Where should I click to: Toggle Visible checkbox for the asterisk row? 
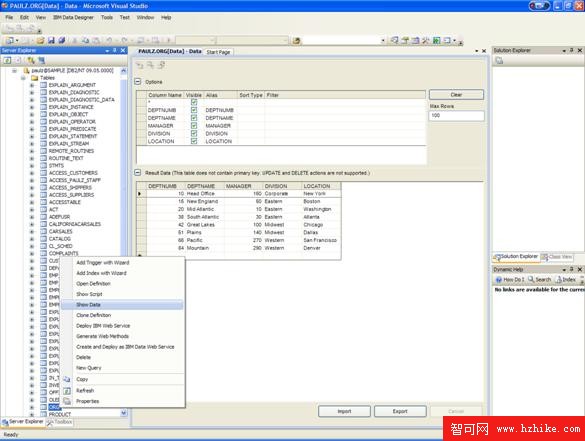194,102
